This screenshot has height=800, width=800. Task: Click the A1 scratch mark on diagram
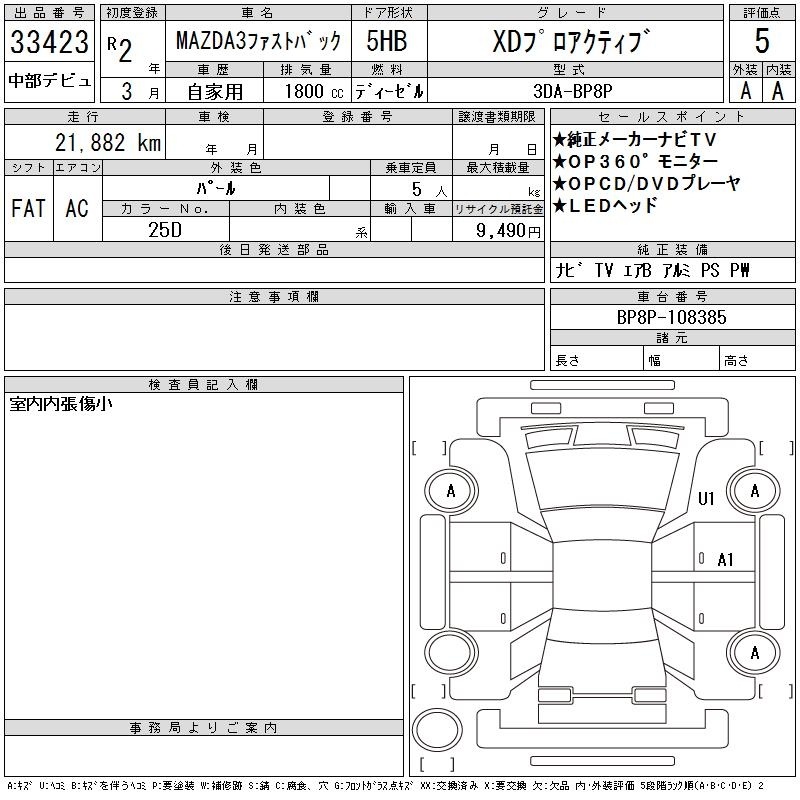tap(726, 560)
